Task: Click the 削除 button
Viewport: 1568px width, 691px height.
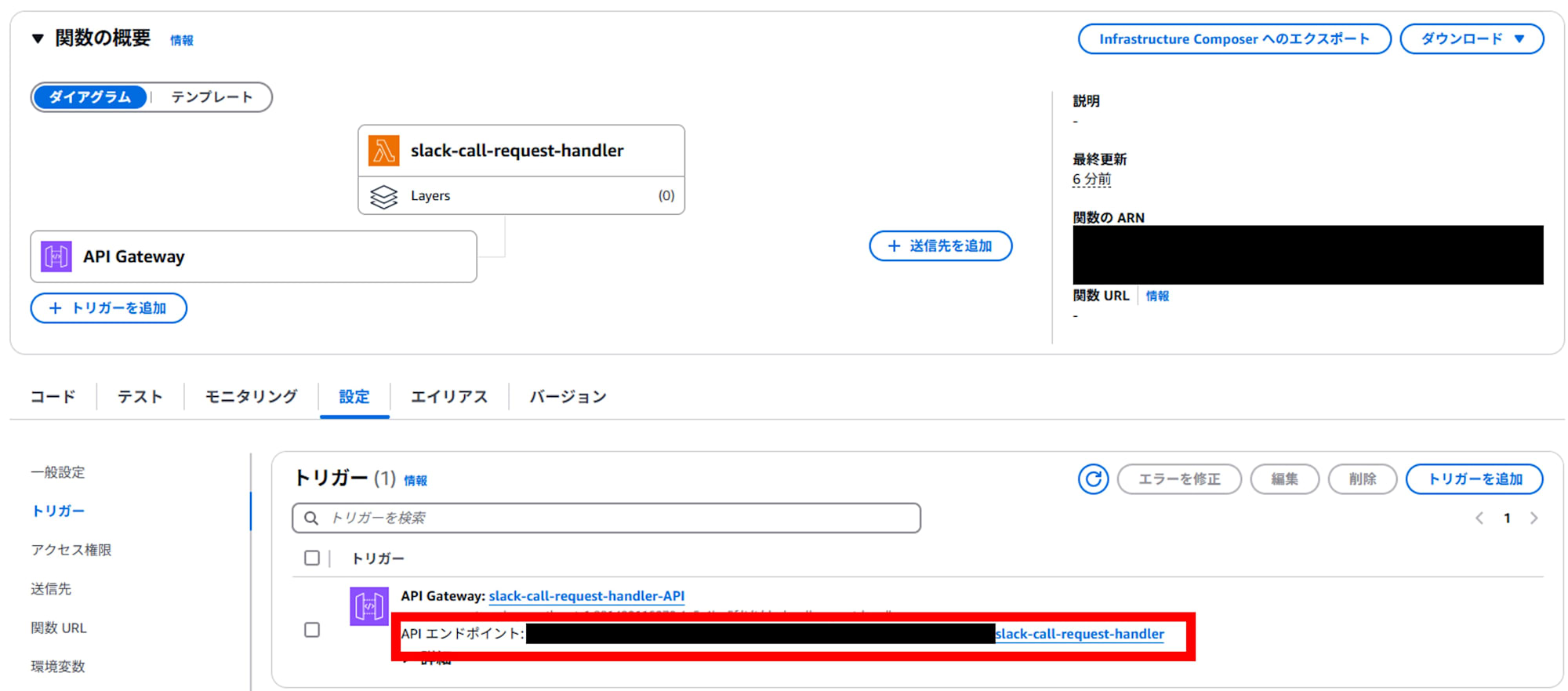Action: [x=1363, y=479]
